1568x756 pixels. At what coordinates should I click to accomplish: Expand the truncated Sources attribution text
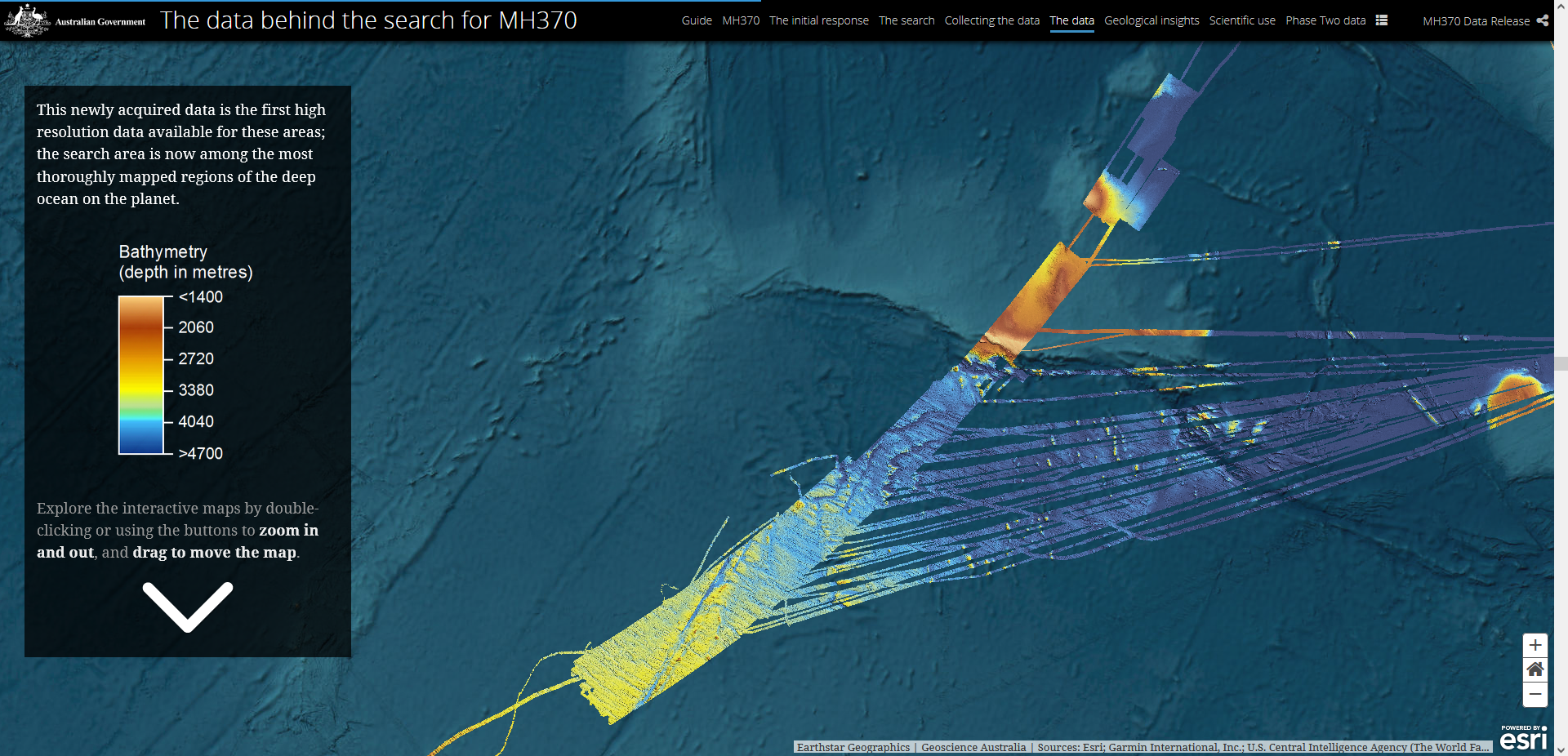coord(1263,747)
